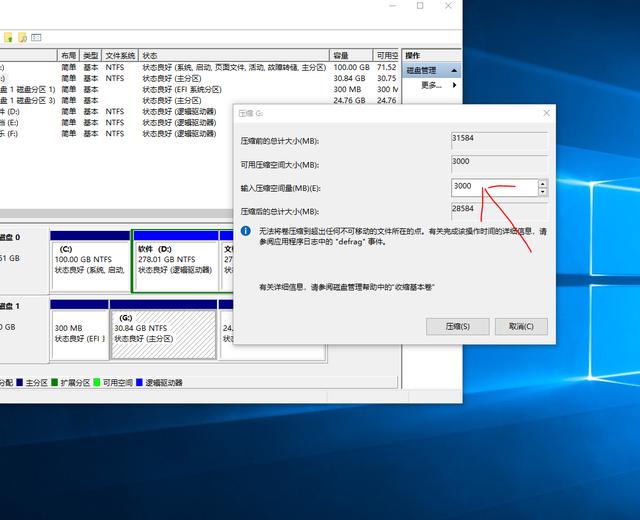The width and height of the screenshot is (640, 520).
Task: Cancel with the 取消(C) button
Action: [521, 327]
